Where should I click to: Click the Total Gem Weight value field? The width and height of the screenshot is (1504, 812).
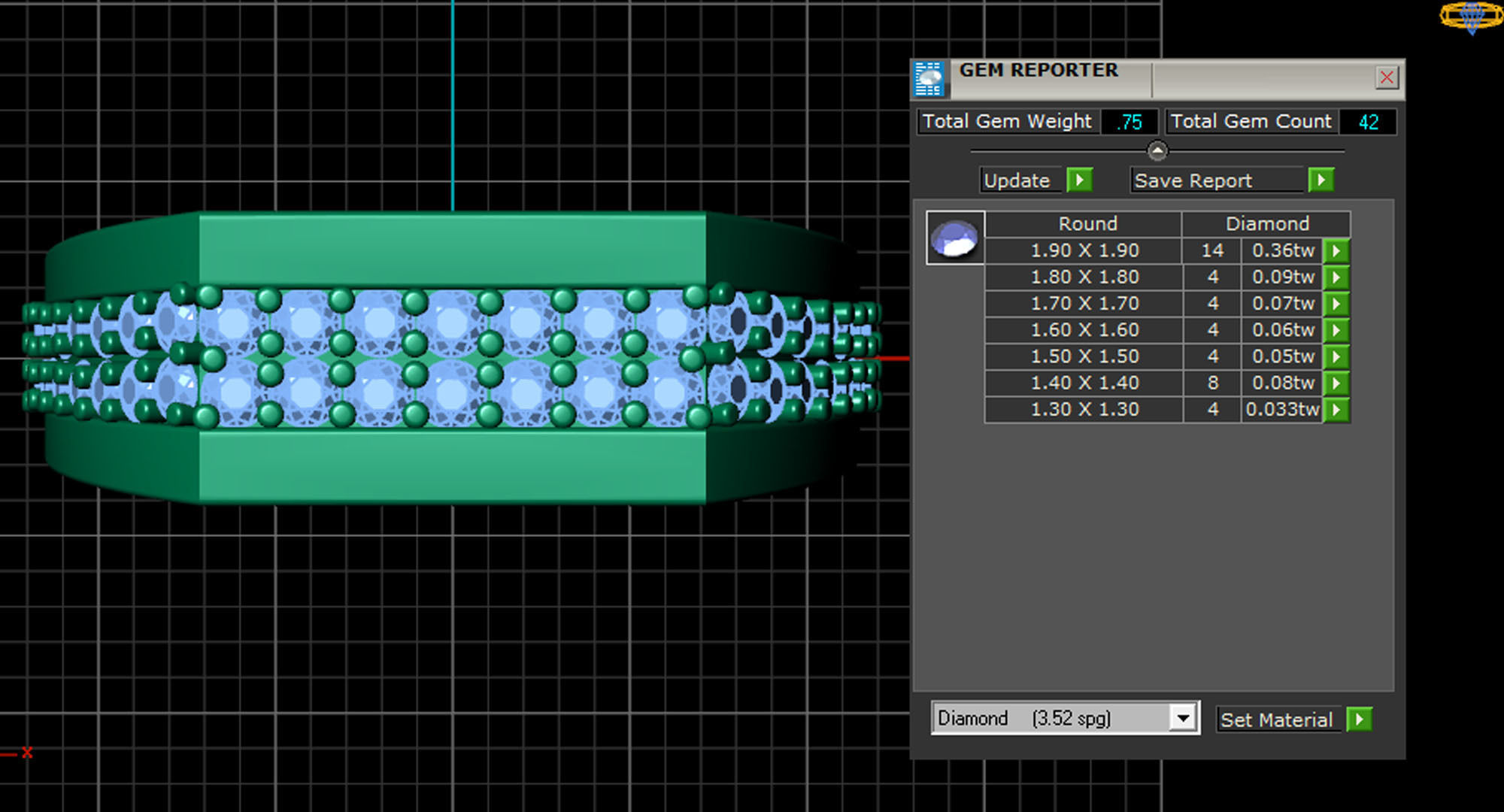point(1129,122)
